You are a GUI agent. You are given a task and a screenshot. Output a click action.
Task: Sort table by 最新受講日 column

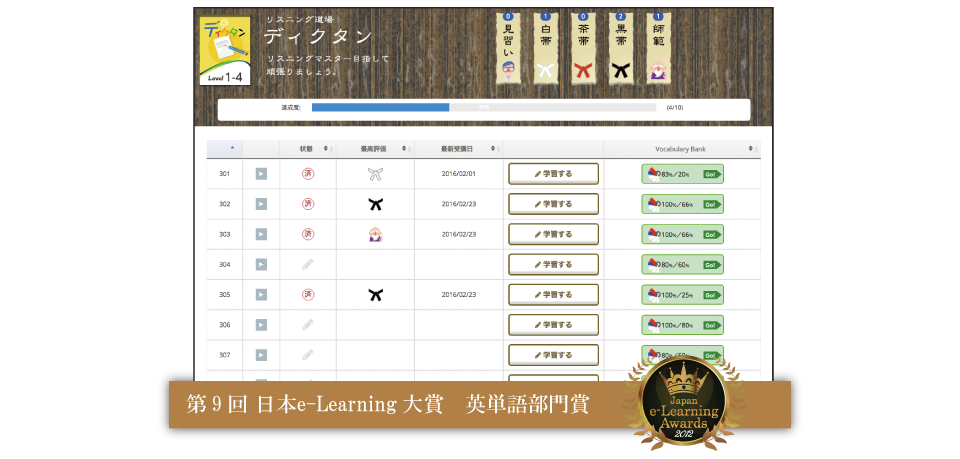click(459, 149)
